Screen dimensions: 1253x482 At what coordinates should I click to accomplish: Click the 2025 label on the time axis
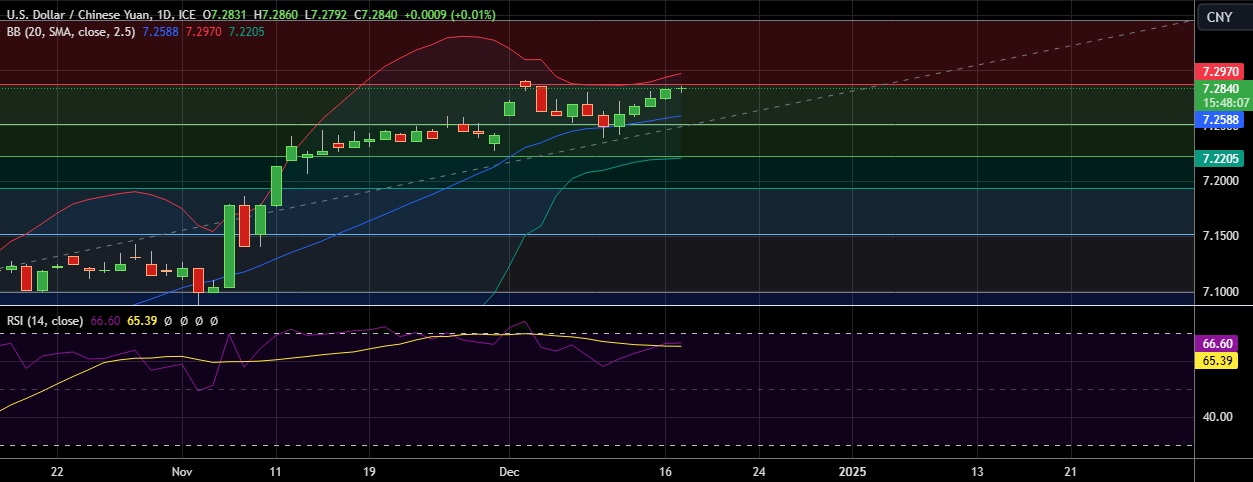851,470
